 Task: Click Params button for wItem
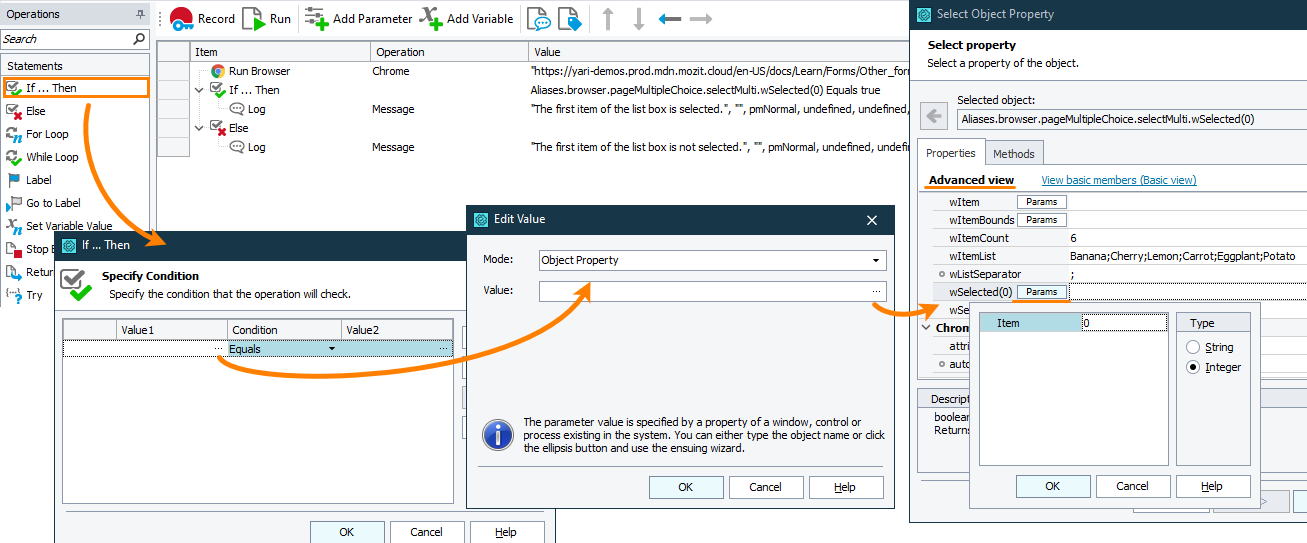click(x=1042, y=202)
